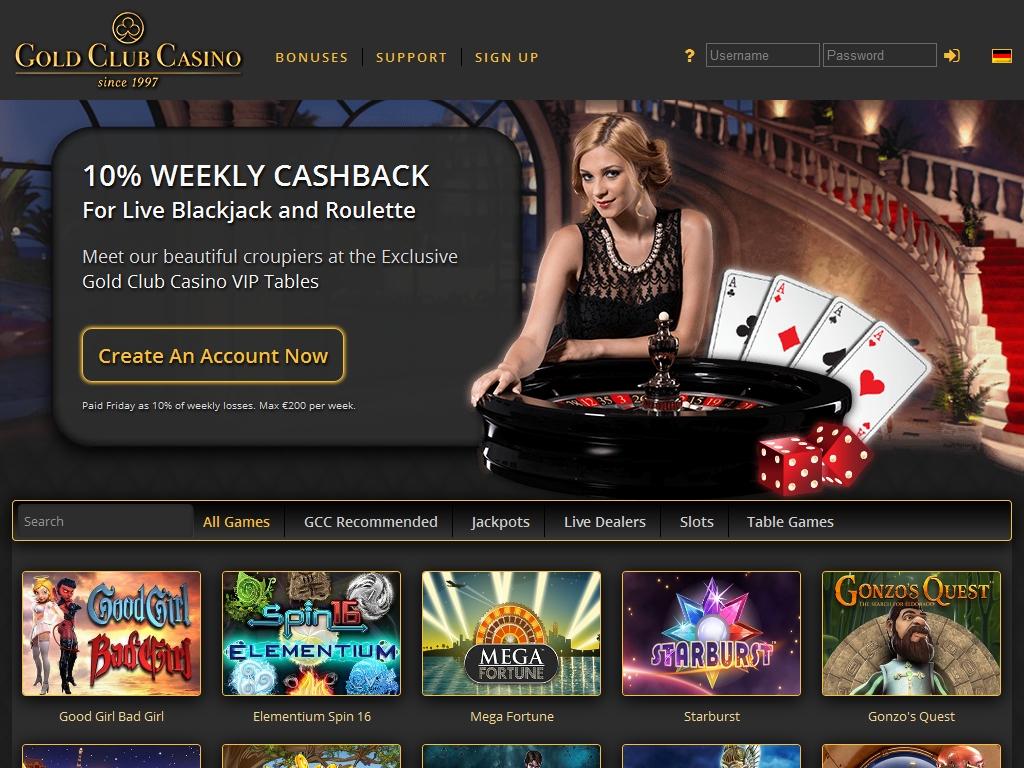Select the Slots tab

tap(696, 522)
